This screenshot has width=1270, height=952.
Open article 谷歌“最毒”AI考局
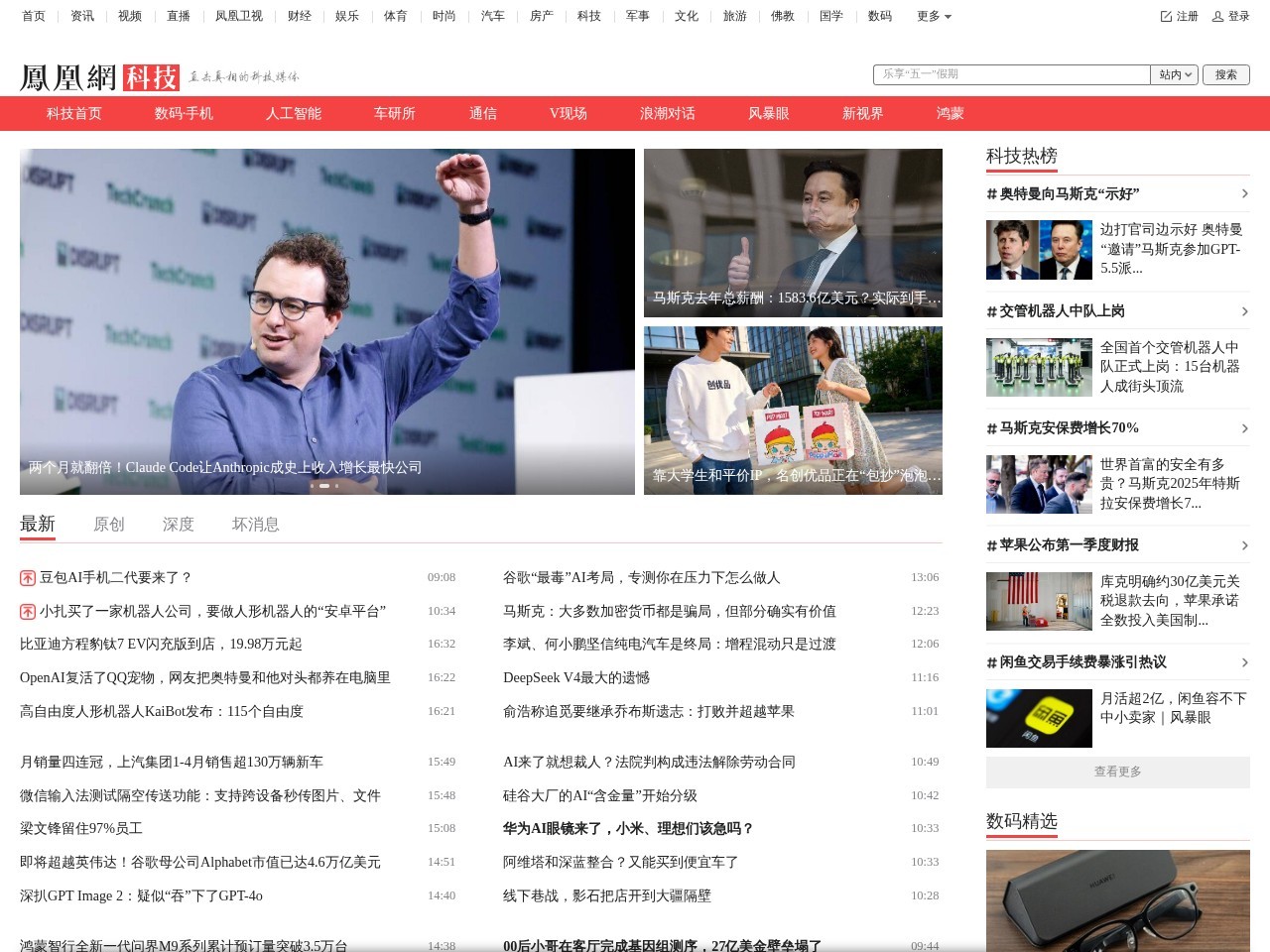(x=642, y=578)
